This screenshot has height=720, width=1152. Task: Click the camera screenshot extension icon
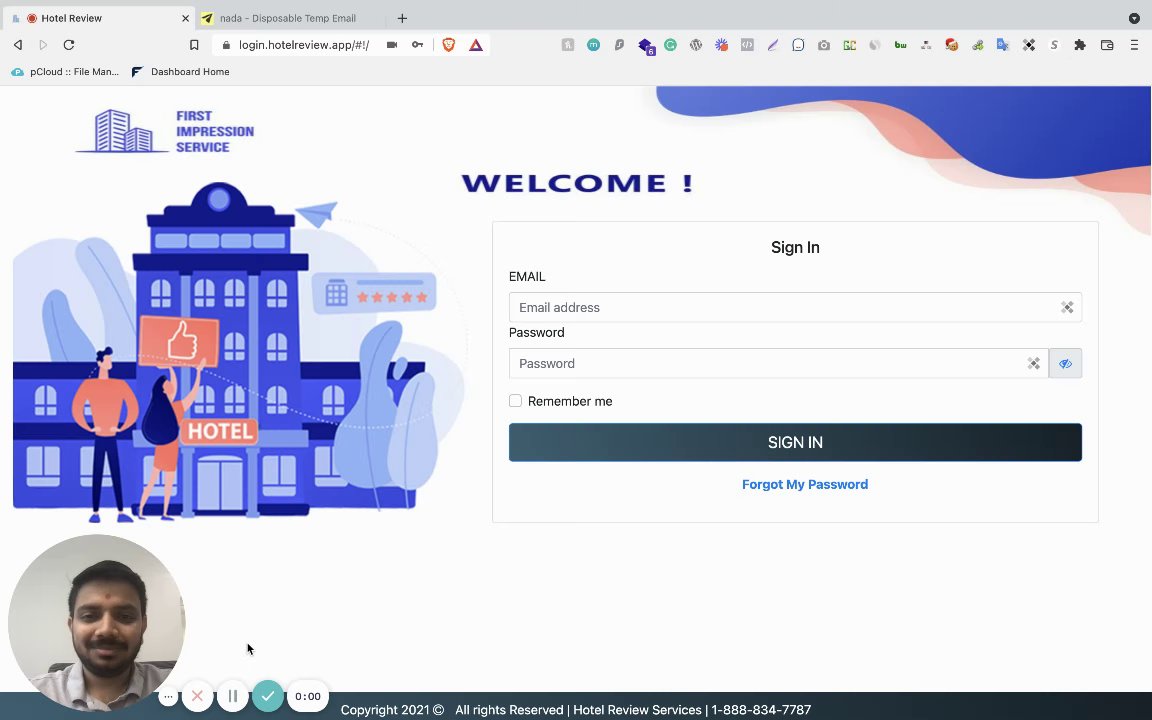coord(824,45)
